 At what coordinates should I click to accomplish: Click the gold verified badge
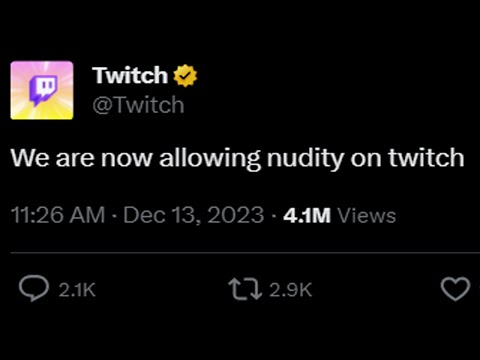pyautogui.click(x=185, y=76)
